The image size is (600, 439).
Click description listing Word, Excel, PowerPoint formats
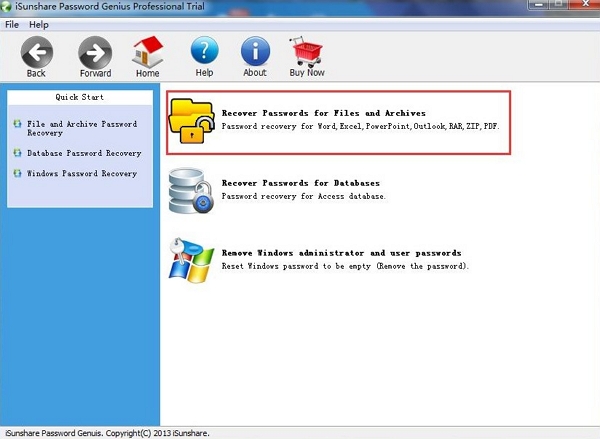(360, 126)
